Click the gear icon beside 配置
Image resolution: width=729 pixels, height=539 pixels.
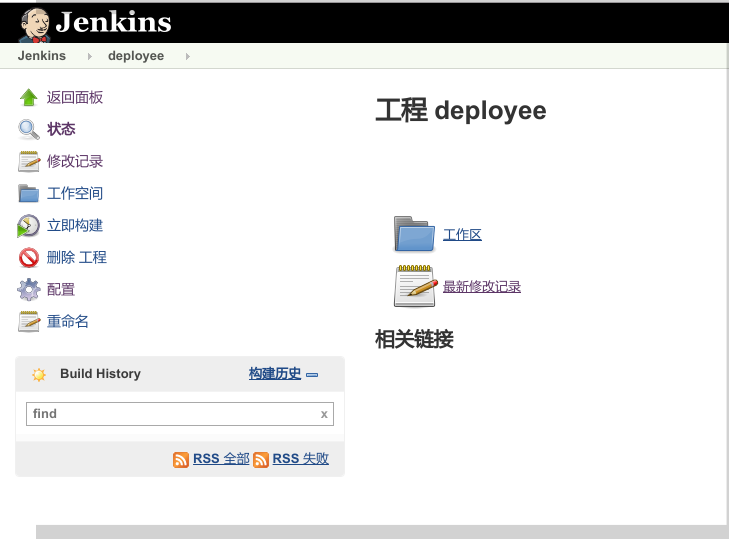coord(29,290)
